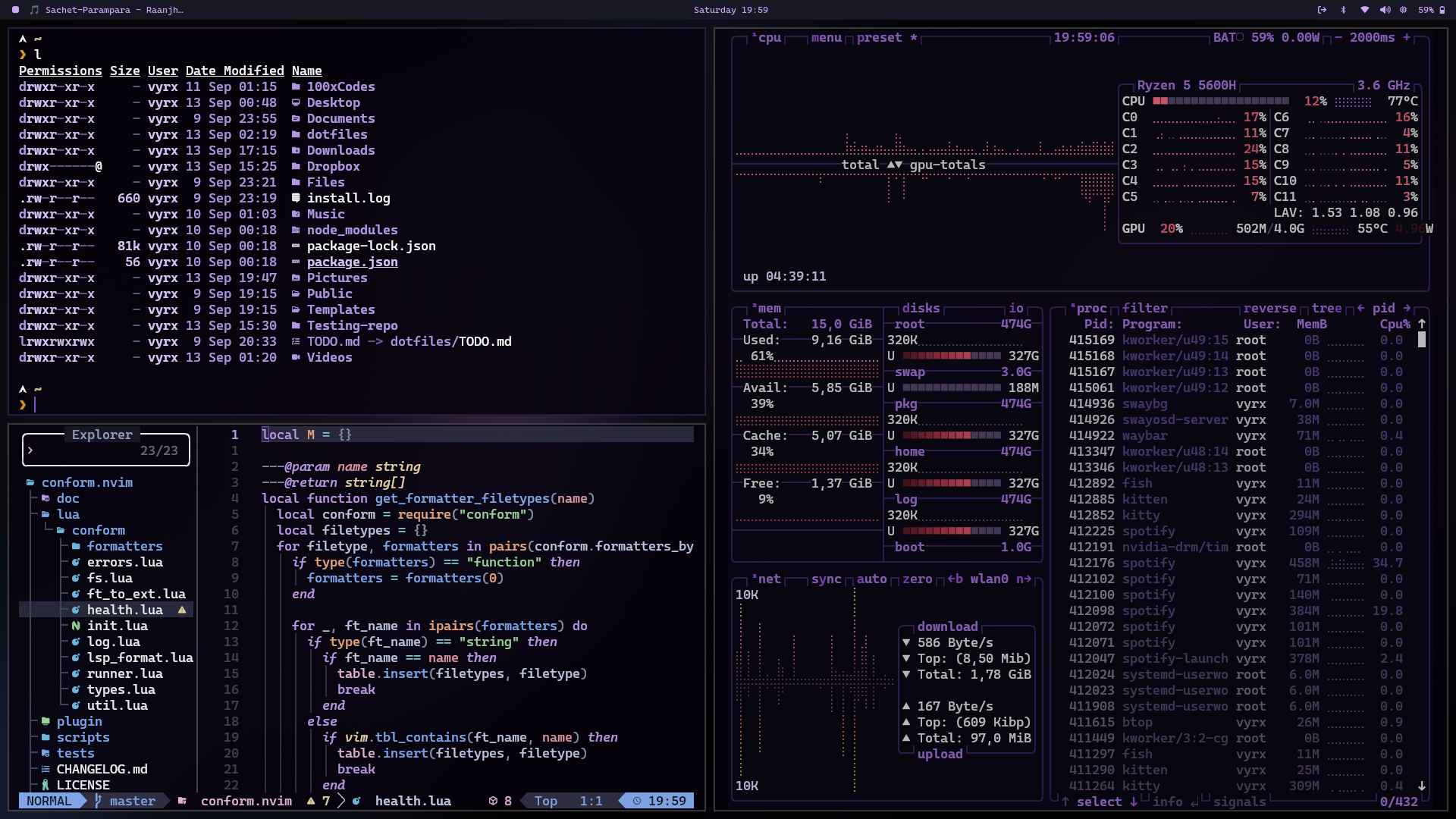
Task: Toggle the reverse sorting option in proc
Action: (1269, 308)
